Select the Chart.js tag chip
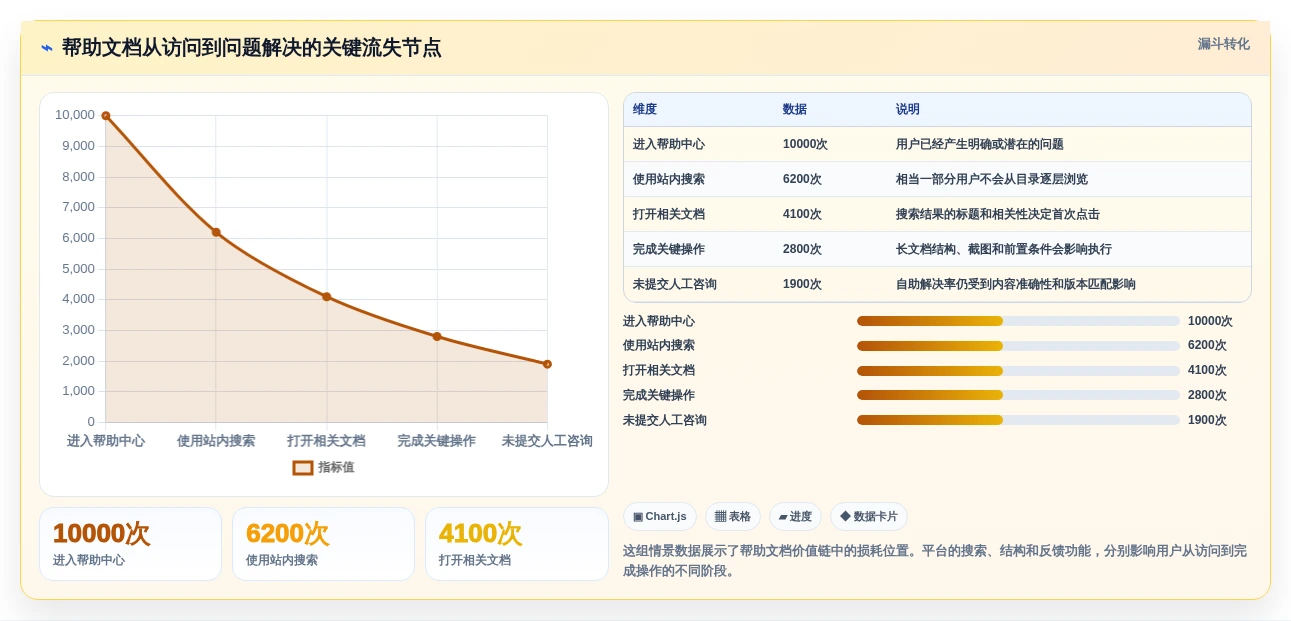The image size is (1291, 621). (x=660, y=516)
